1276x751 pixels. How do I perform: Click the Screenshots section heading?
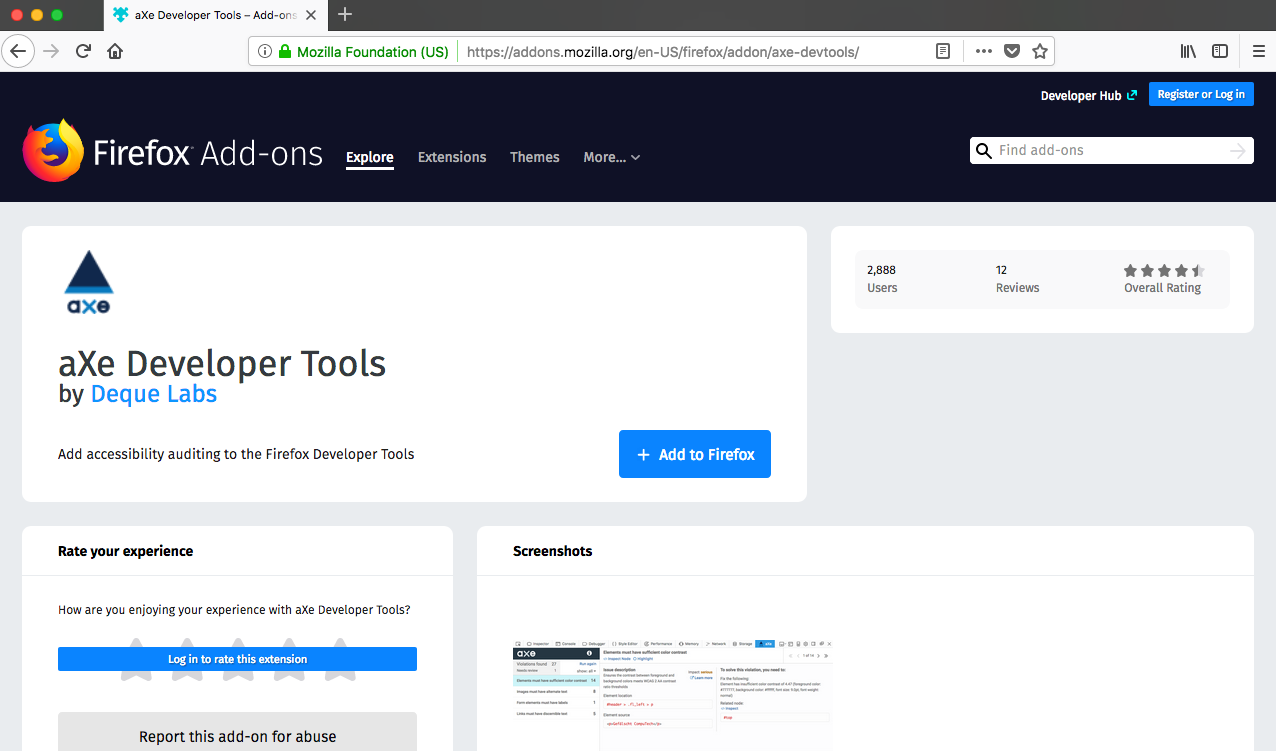click(x=552, y=551)
